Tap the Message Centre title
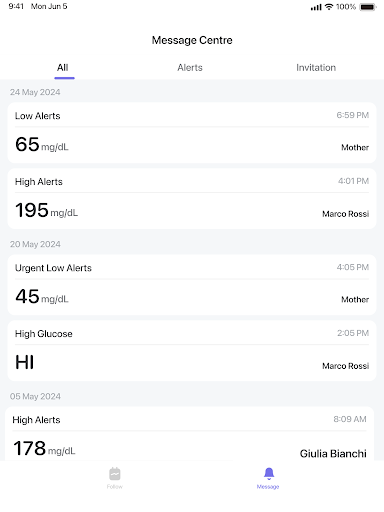 pos(192,40)
